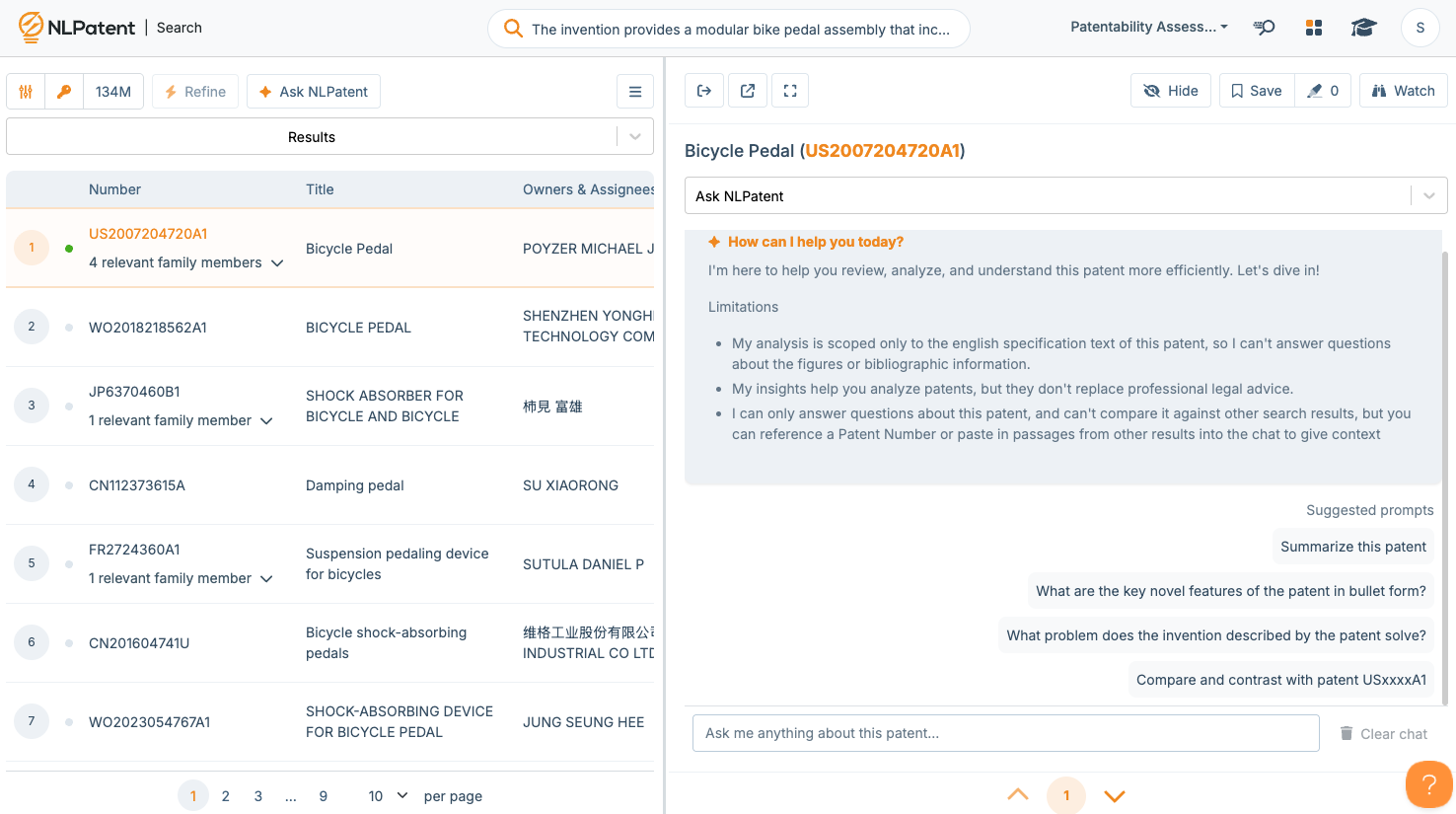This screenshot has width=1456, height=814.
Task: Hide this patent from results
Action: pyautogui.click(x=1171, y=91)
